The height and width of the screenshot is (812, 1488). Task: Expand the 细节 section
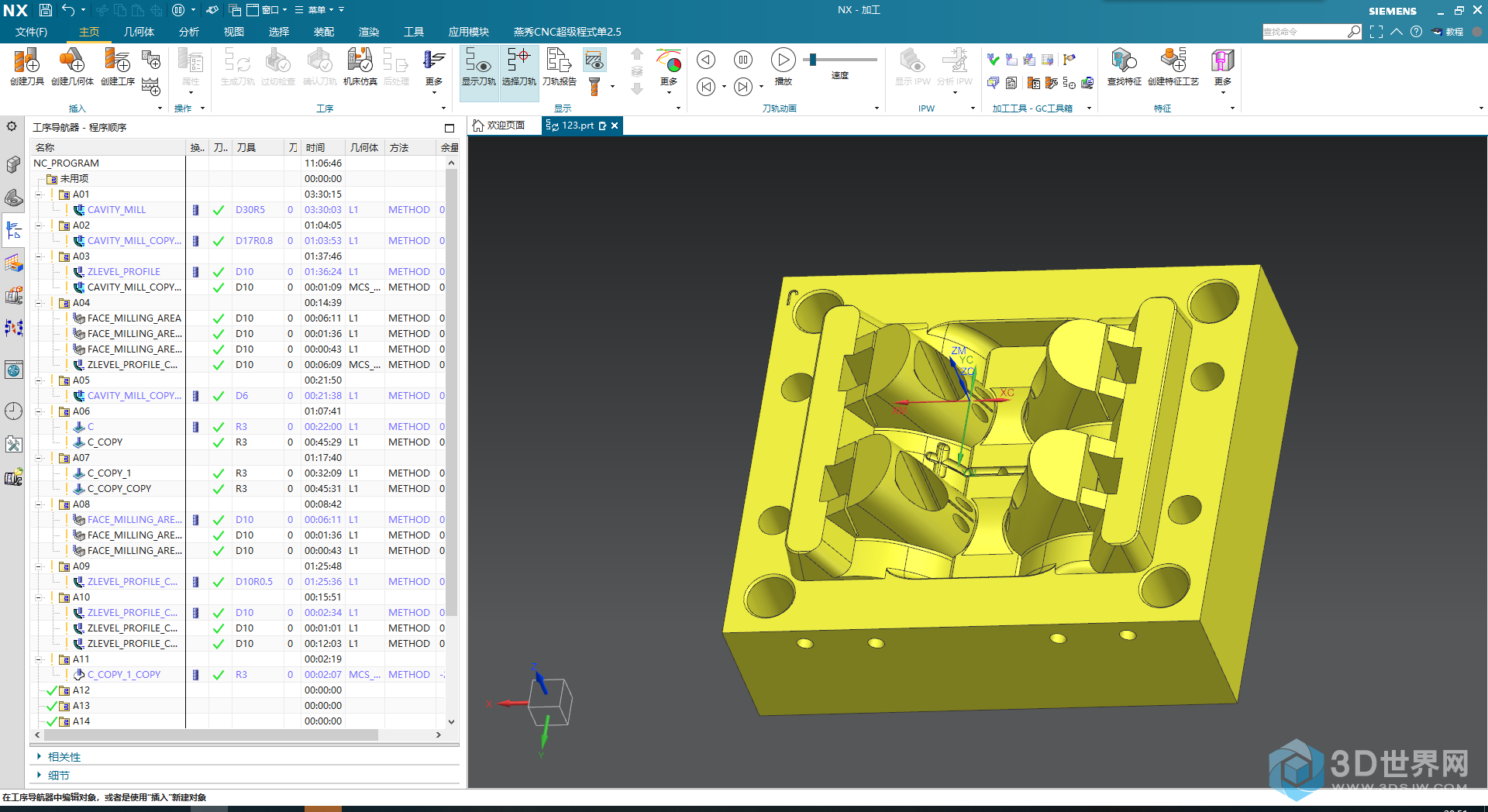pyautogui.click(x=39, y=775)
